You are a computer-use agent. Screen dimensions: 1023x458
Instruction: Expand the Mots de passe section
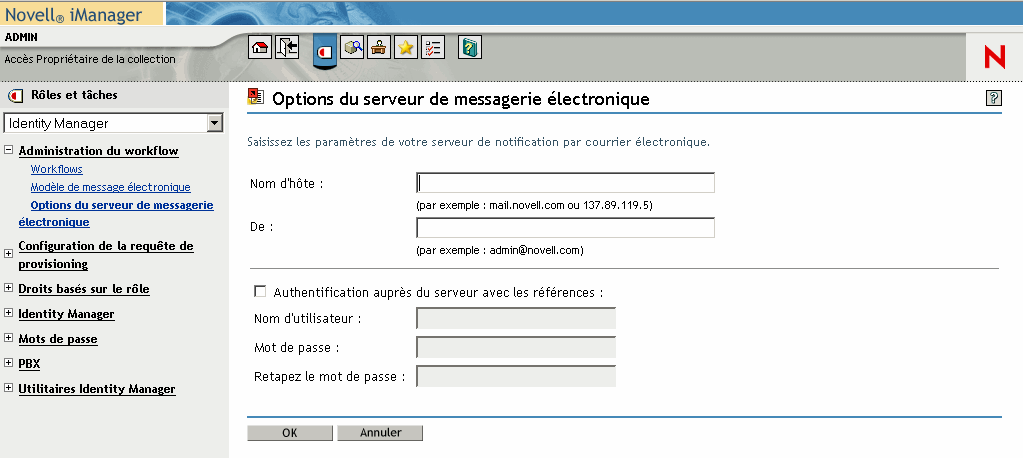(8, 337)
